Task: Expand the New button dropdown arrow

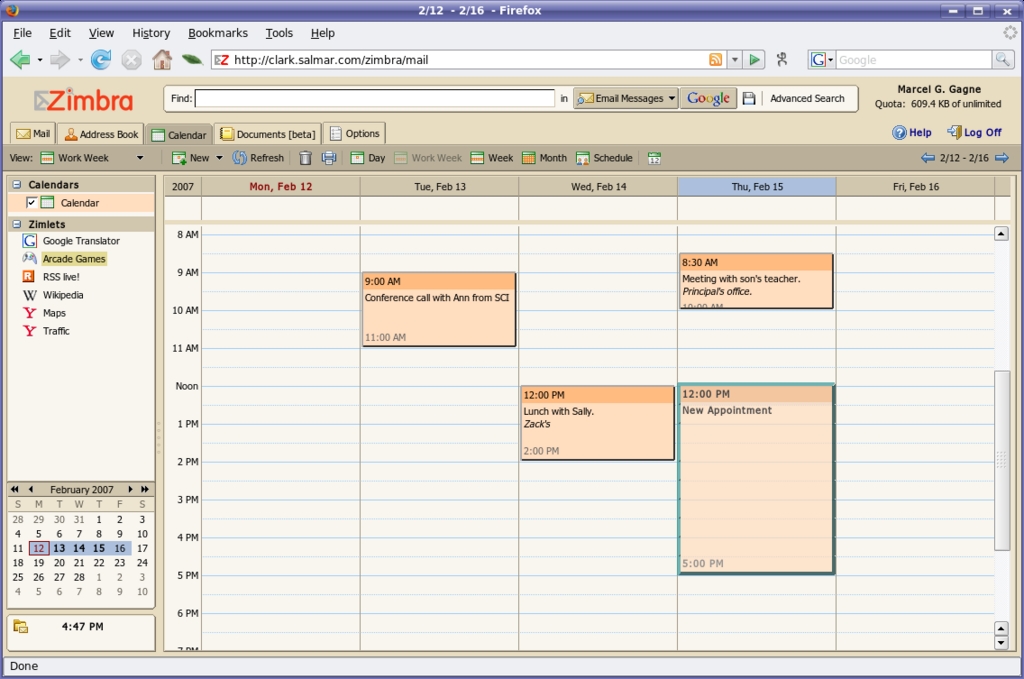Action: coord(219,158)
